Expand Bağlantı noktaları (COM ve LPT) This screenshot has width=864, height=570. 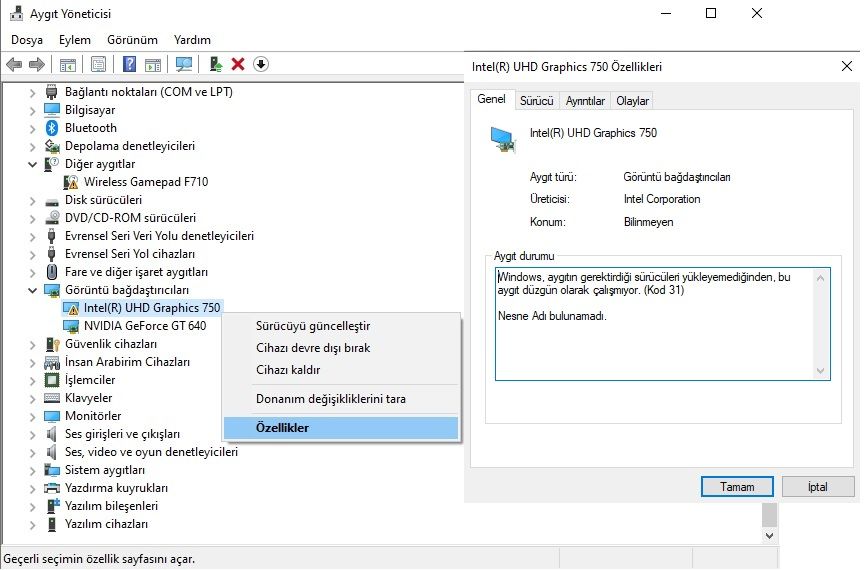pos(33,93)
